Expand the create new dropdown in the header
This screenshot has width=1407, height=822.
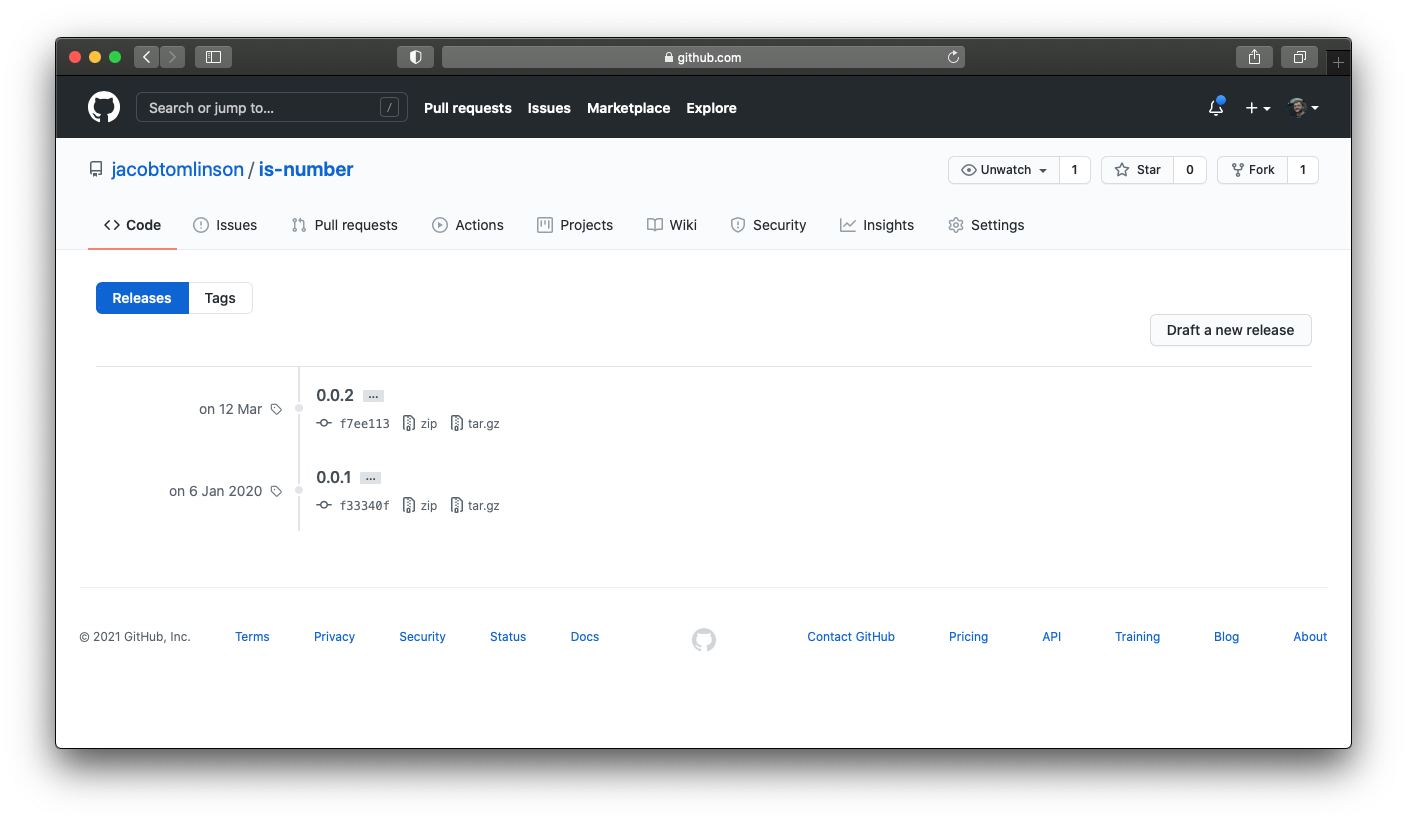coord(1257,107)
